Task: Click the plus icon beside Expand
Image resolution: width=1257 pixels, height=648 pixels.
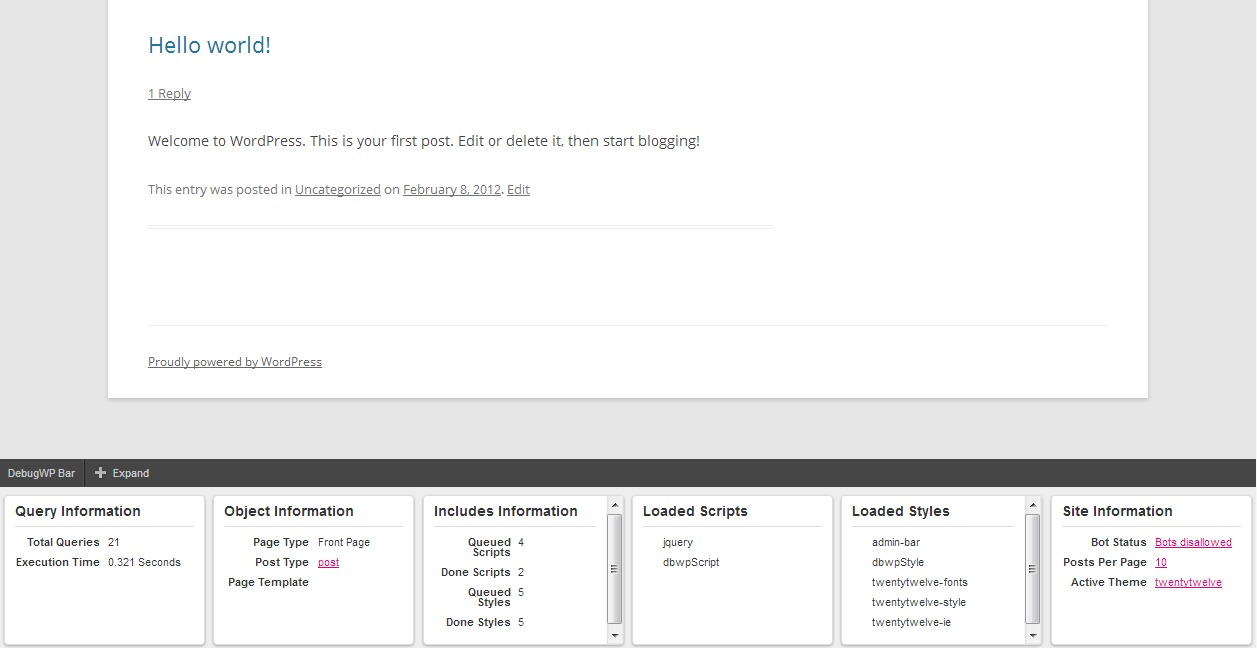Action: pyautogui.click(x=100, y=472)
